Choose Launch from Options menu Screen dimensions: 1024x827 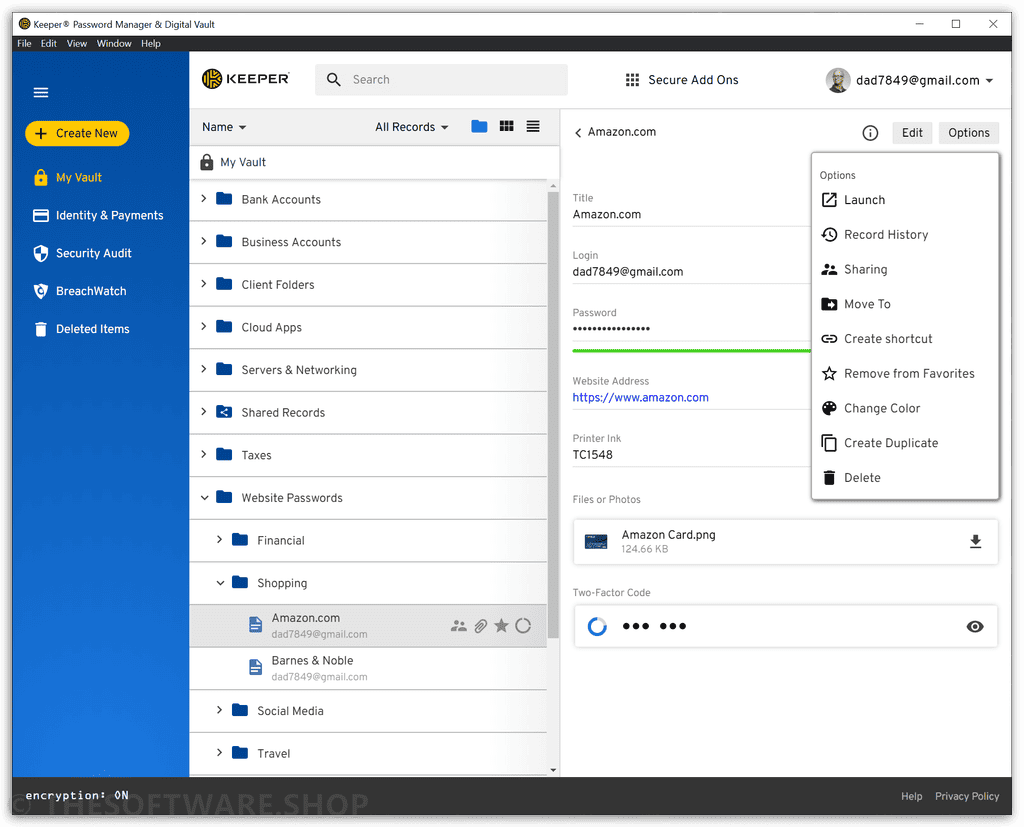tap(905, 200)
